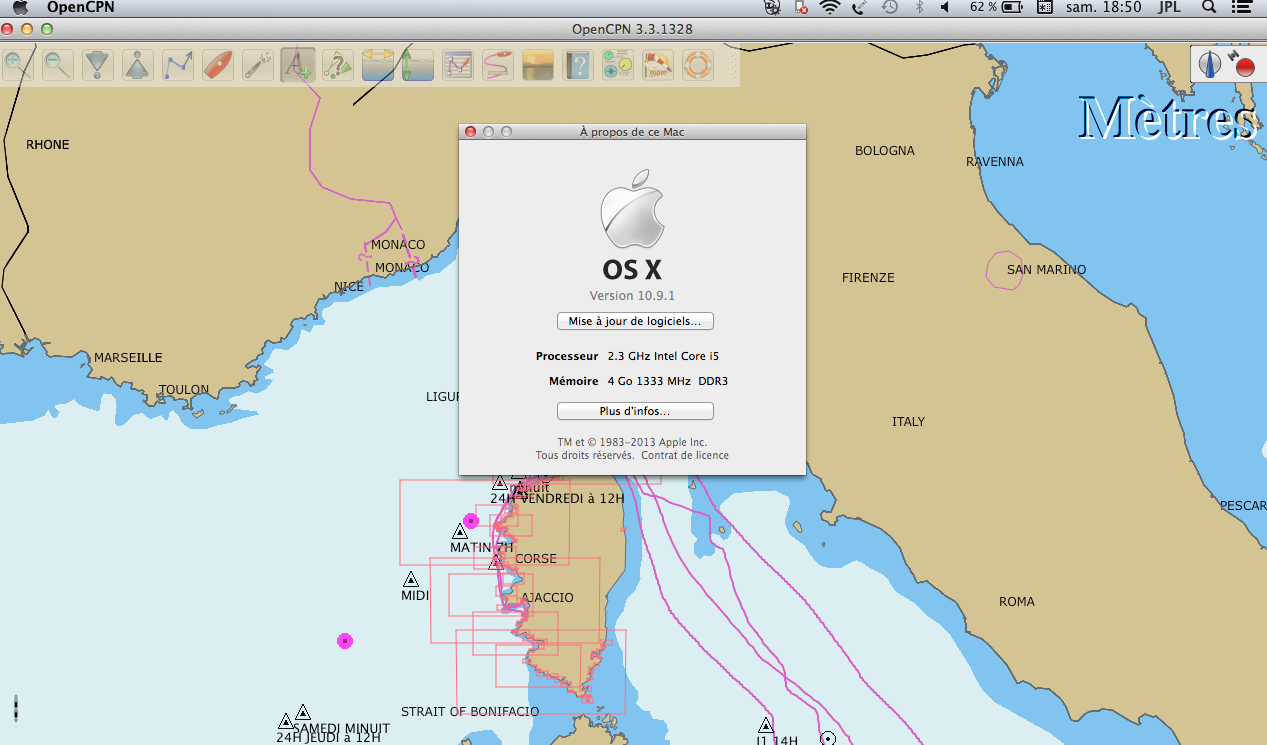
Task: Click the compass north-up indicator
Action: (1211, 65)
